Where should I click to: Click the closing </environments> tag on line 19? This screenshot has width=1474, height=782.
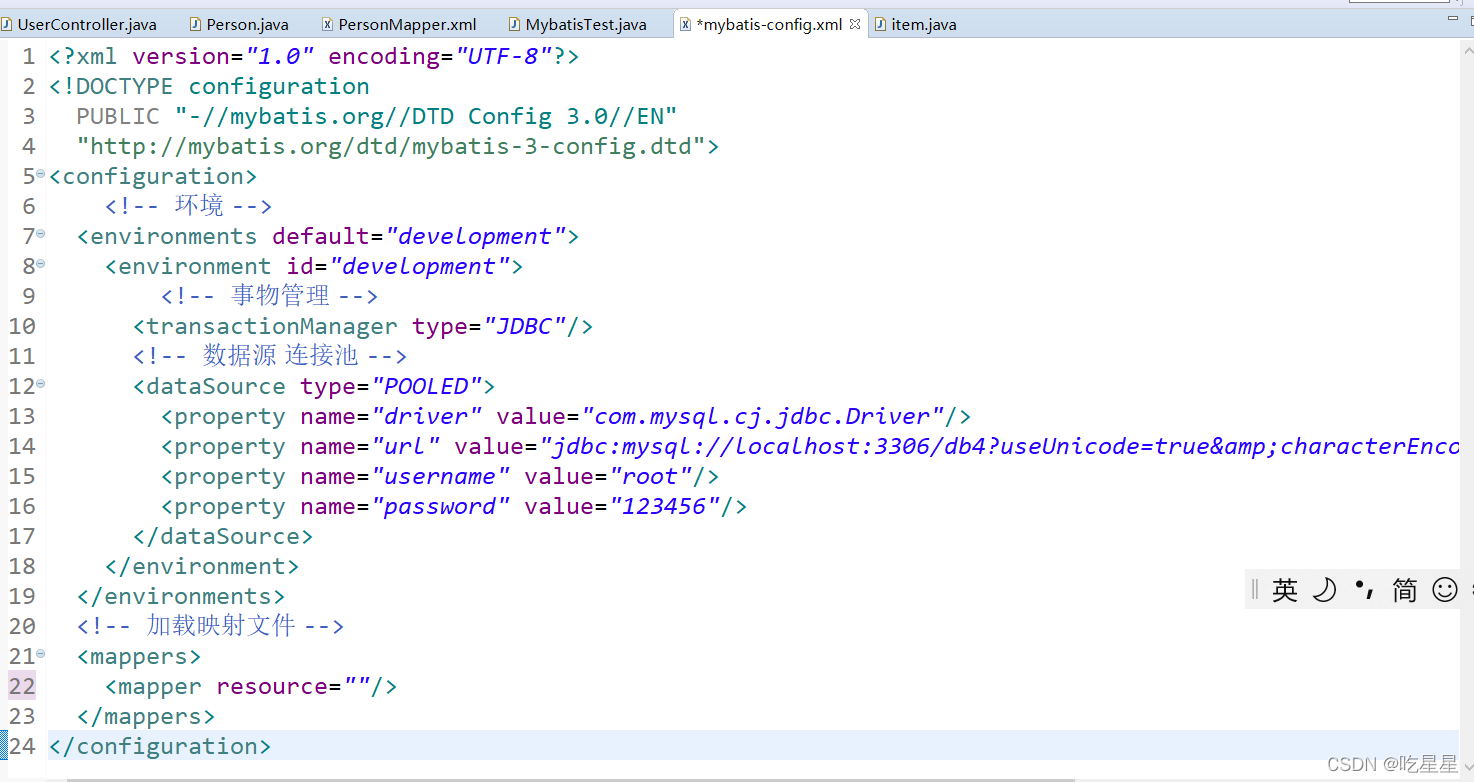(x=181, y=596)
